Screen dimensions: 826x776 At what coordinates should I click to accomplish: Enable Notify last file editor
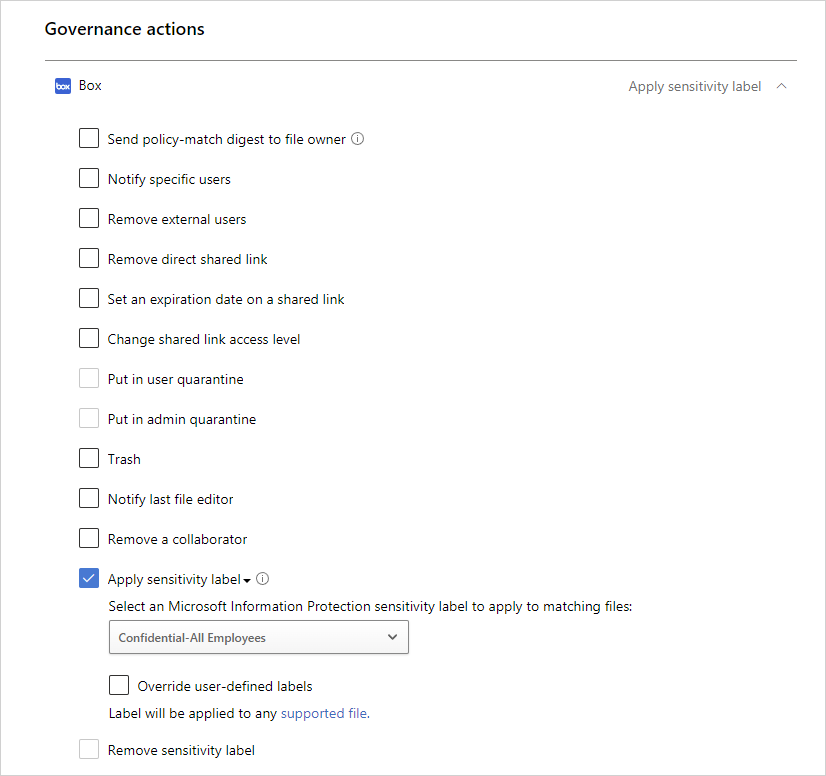click(x=89, y=499)
